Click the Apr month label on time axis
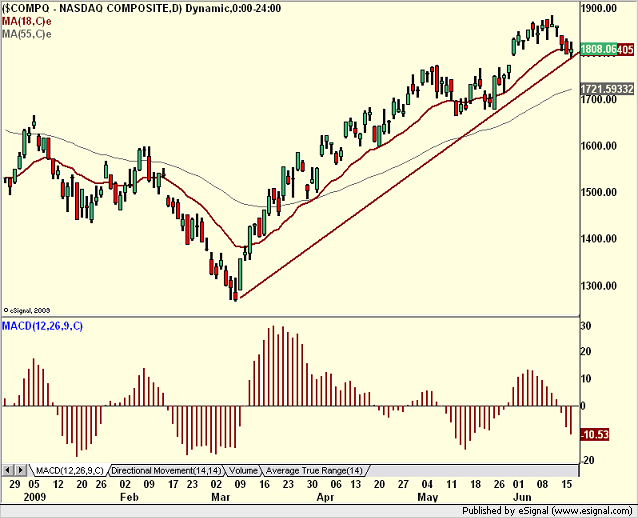This screenshot has height=518, width=638. point(325,497)
